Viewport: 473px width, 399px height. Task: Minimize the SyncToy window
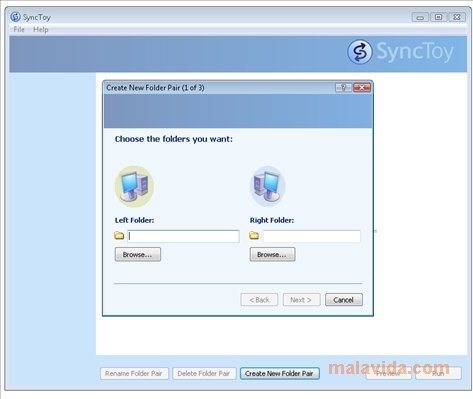[420, 17]
